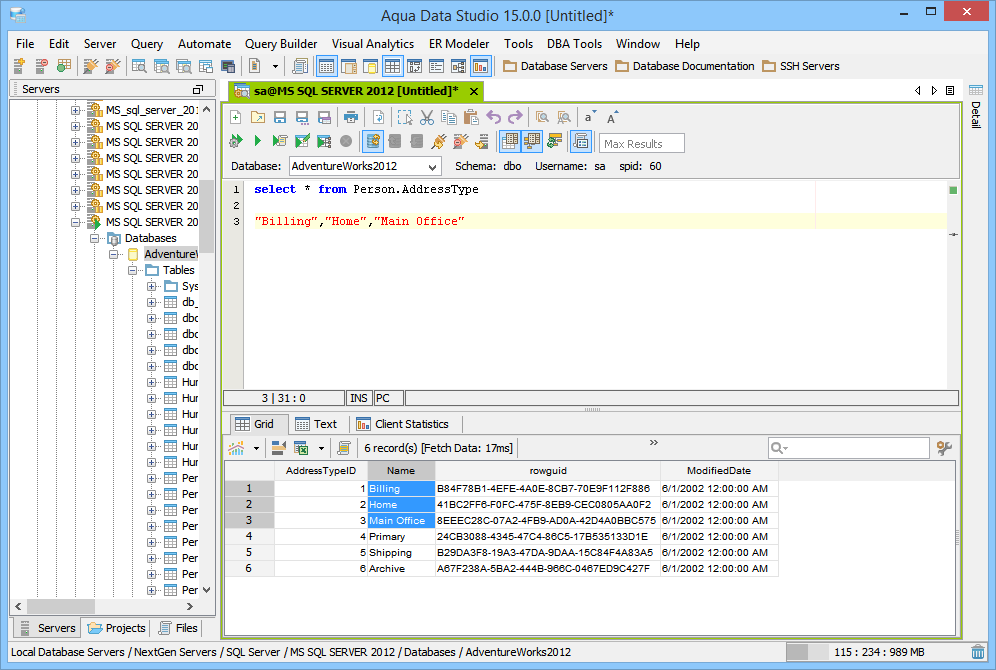Viewport: 996px width, 670px height.
Task: Click the grey Stop execution circle icon
Action: 346,141
